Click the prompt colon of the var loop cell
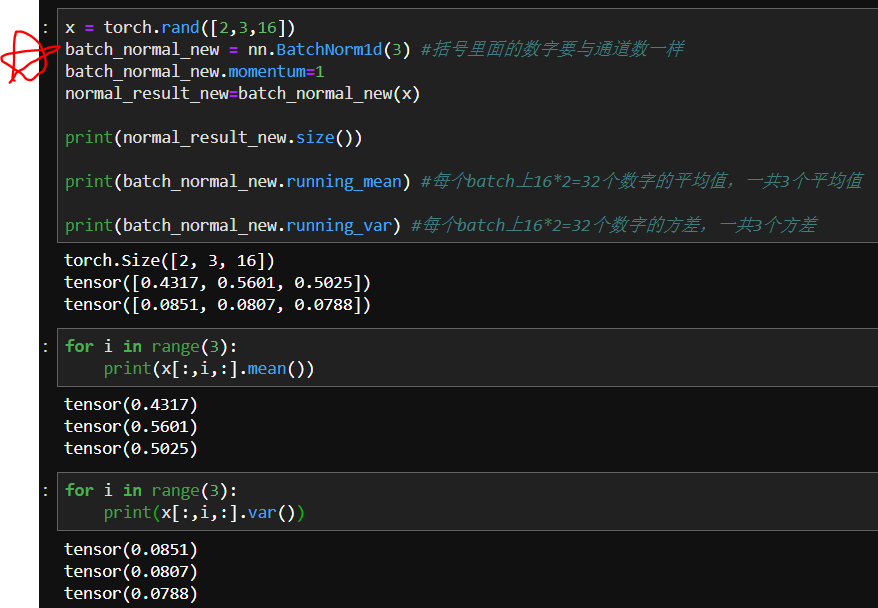This screenshot has height=608, width=878. [x=44, y=490]
